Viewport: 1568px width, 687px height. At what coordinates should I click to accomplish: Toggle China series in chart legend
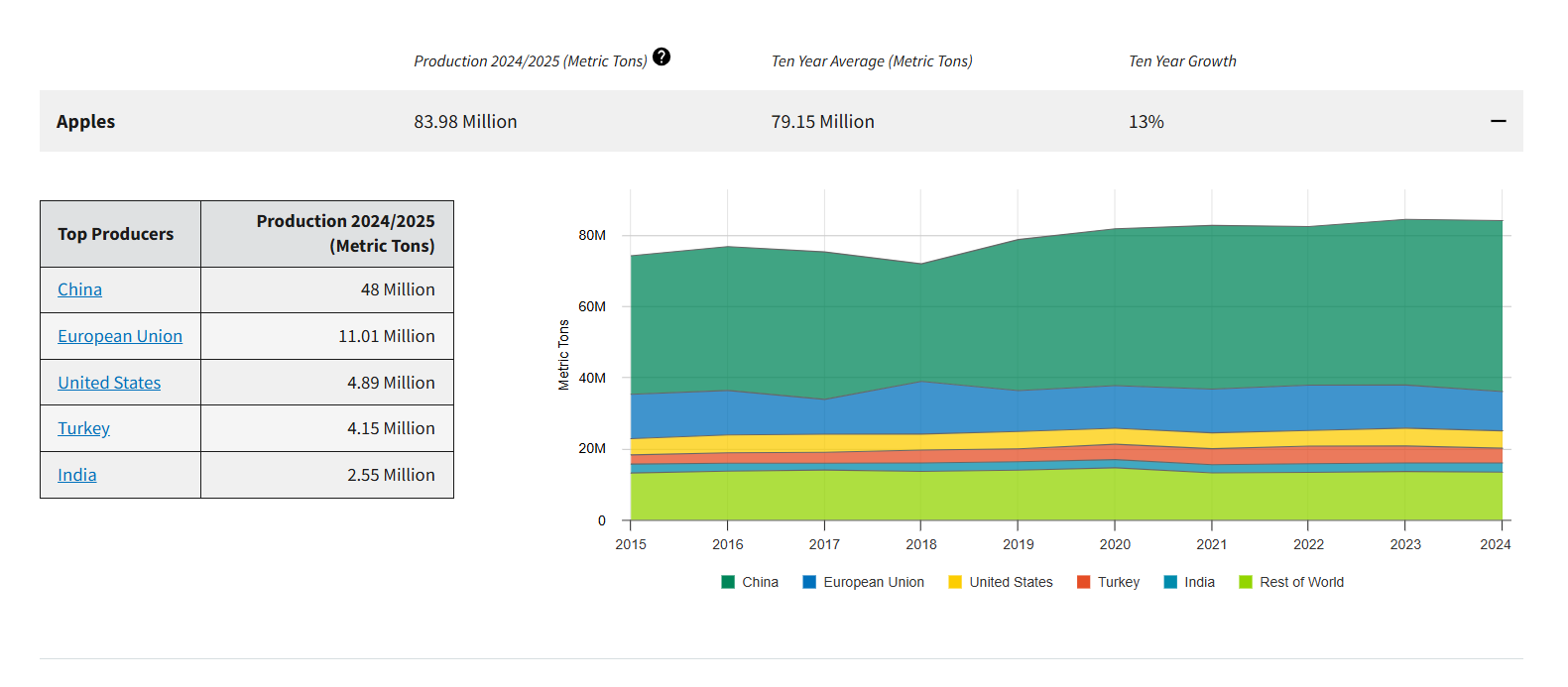pyautogui.click(x=760, y=582)
